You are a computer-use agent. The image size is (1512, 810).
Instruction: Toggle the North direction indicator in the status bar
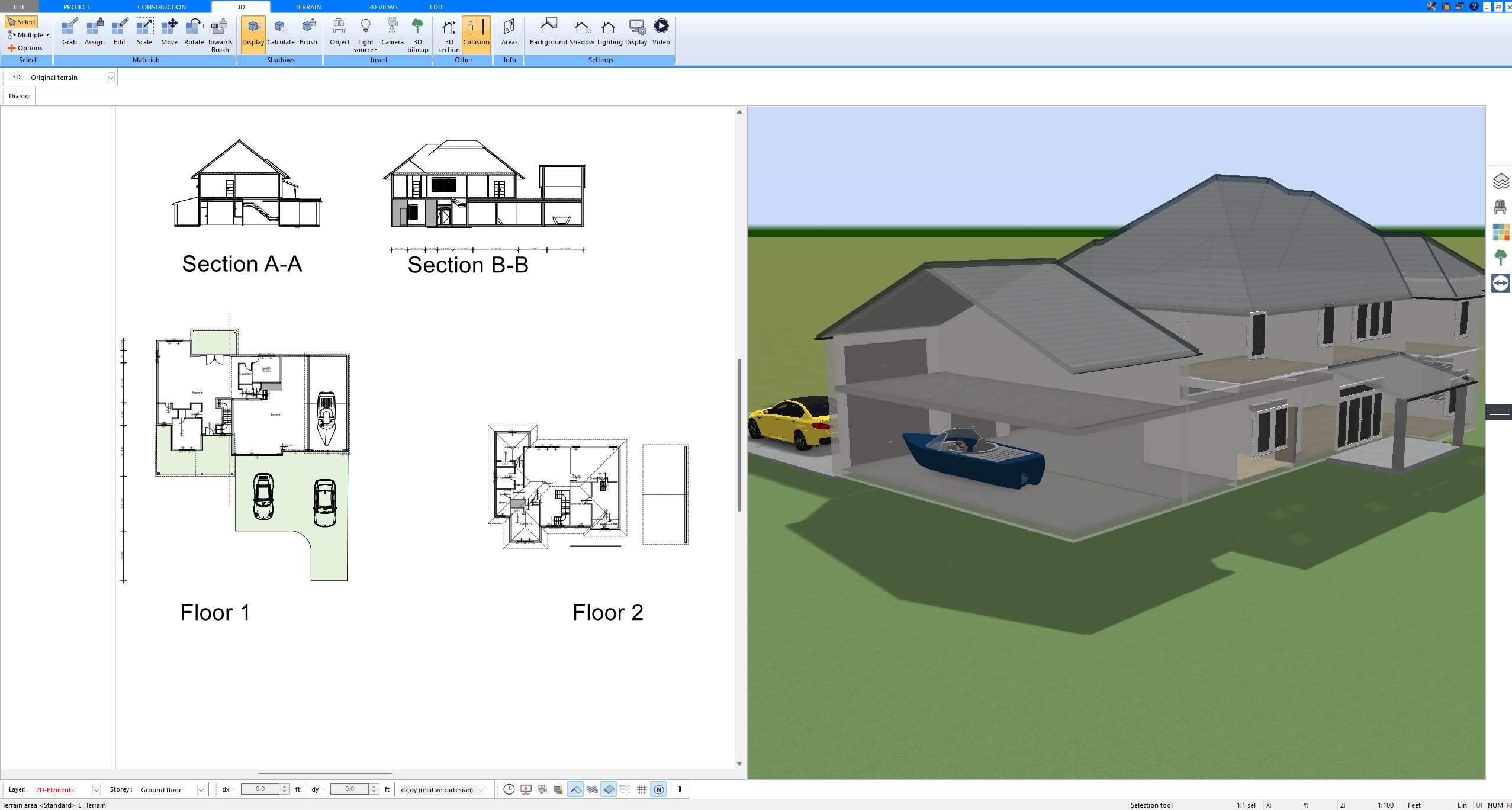[x=659, y=789]
